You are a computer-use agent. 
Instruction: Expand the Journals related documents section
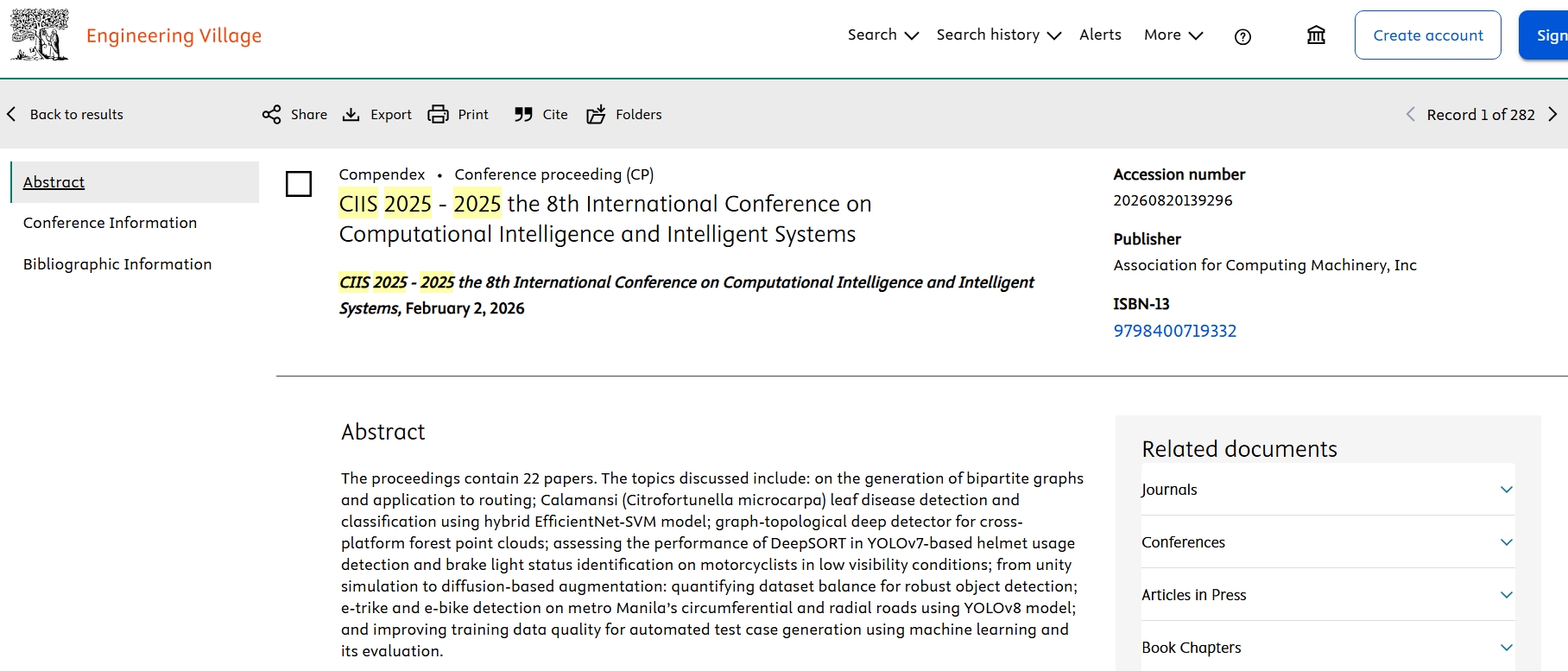click(x=1506, y=490)
